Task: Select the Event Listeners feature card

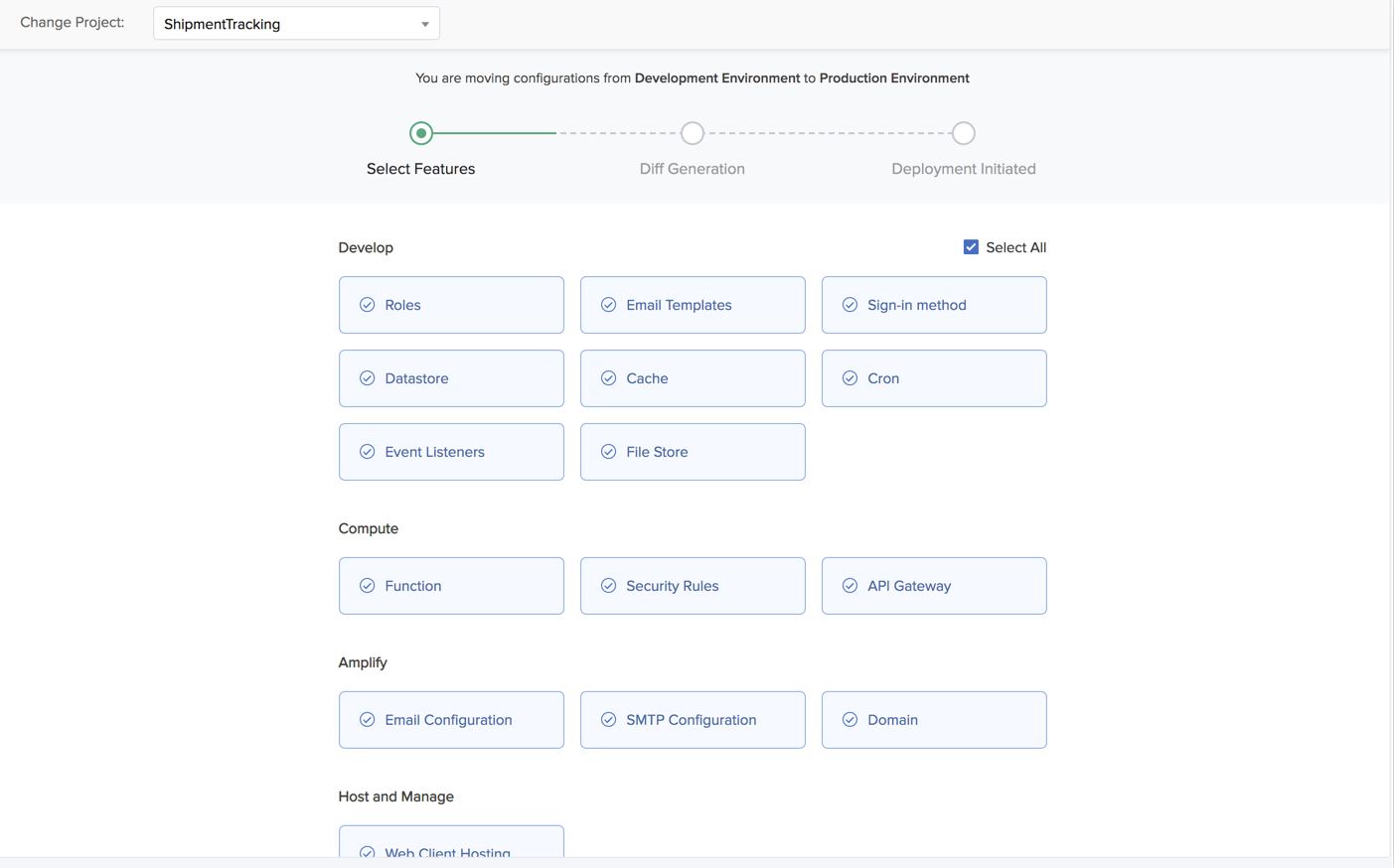Action: pyautogui.click(x=451, y=452)
